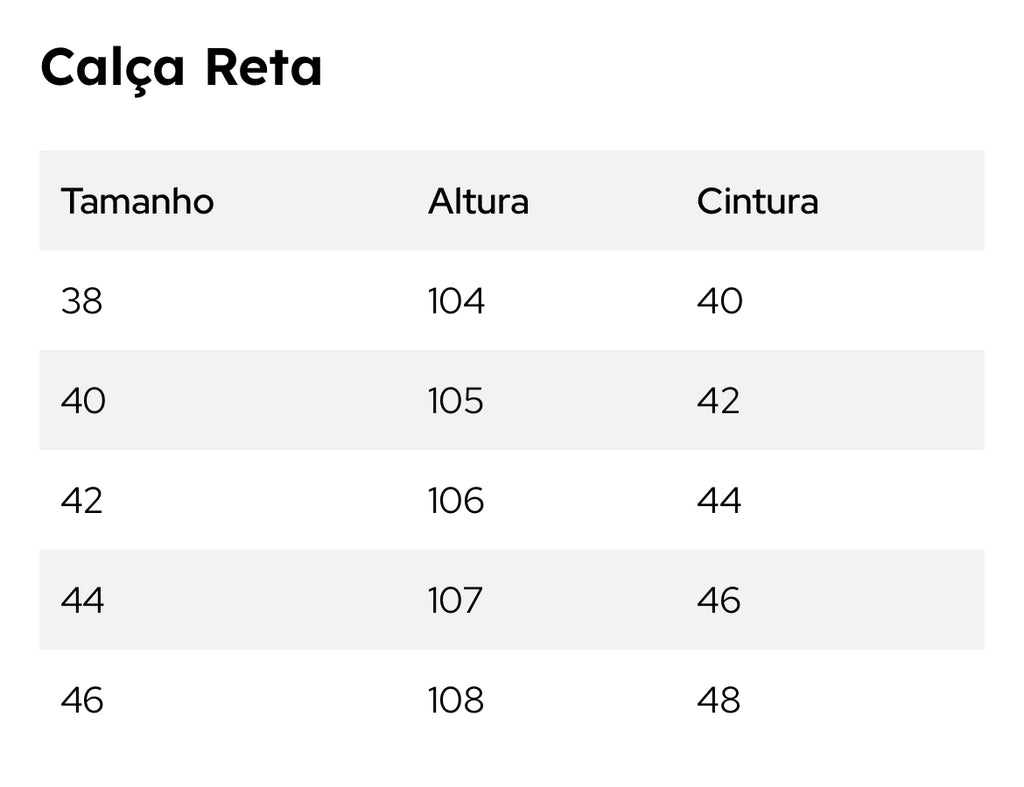Click the Altura value 104
The image size is (1024, 787).
tap(456, 301)
